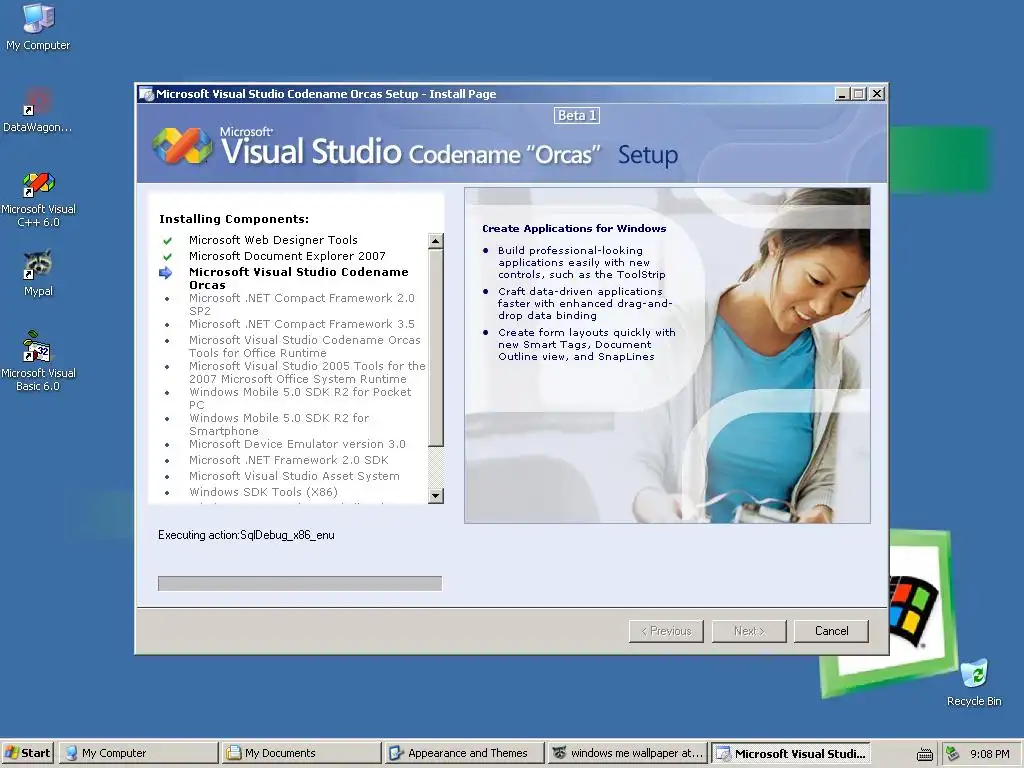Switch to My Documents taskbar window

click(301, 753)
